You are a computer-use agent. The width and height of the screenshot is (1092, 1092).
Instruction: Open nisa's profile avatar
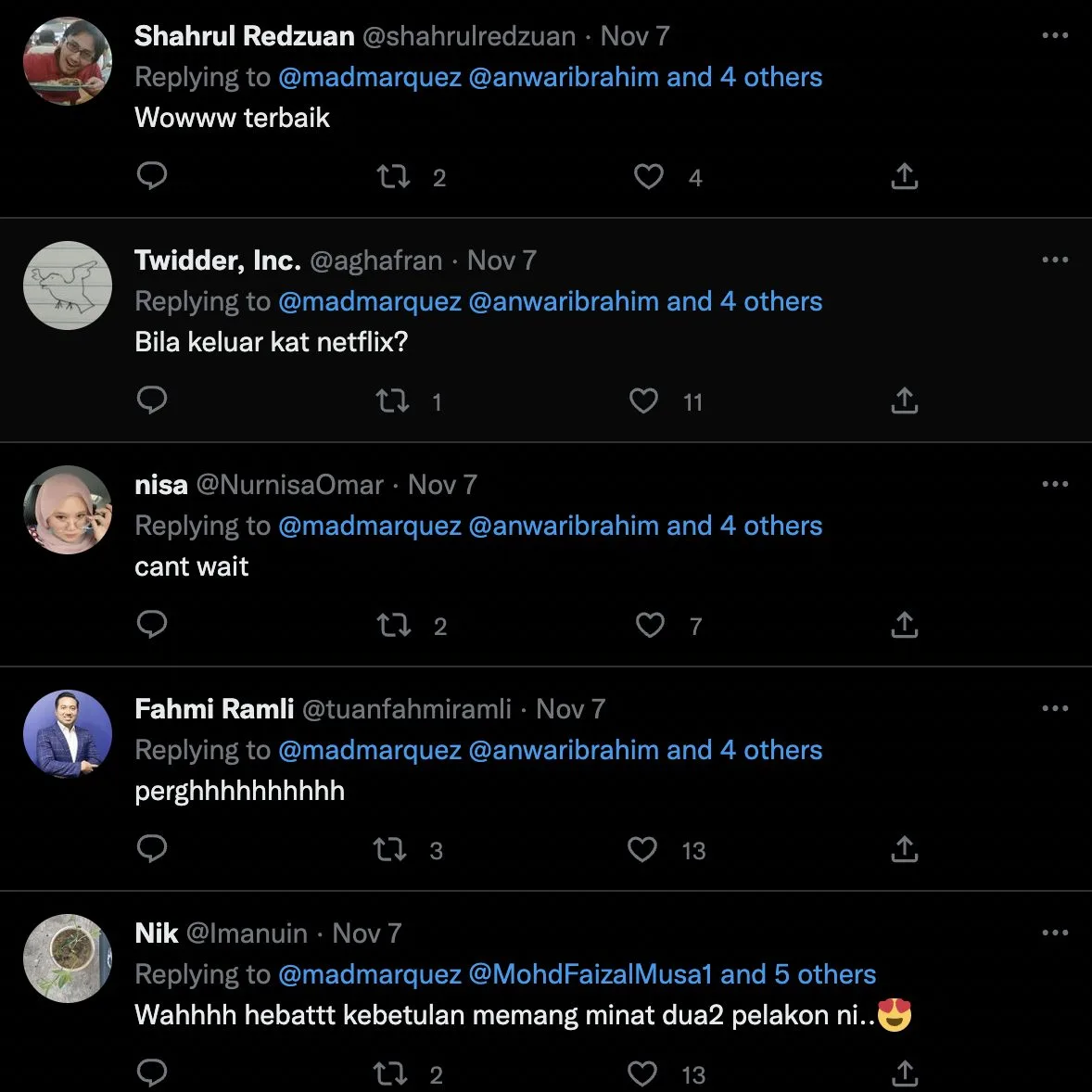[x=68, y=510]
